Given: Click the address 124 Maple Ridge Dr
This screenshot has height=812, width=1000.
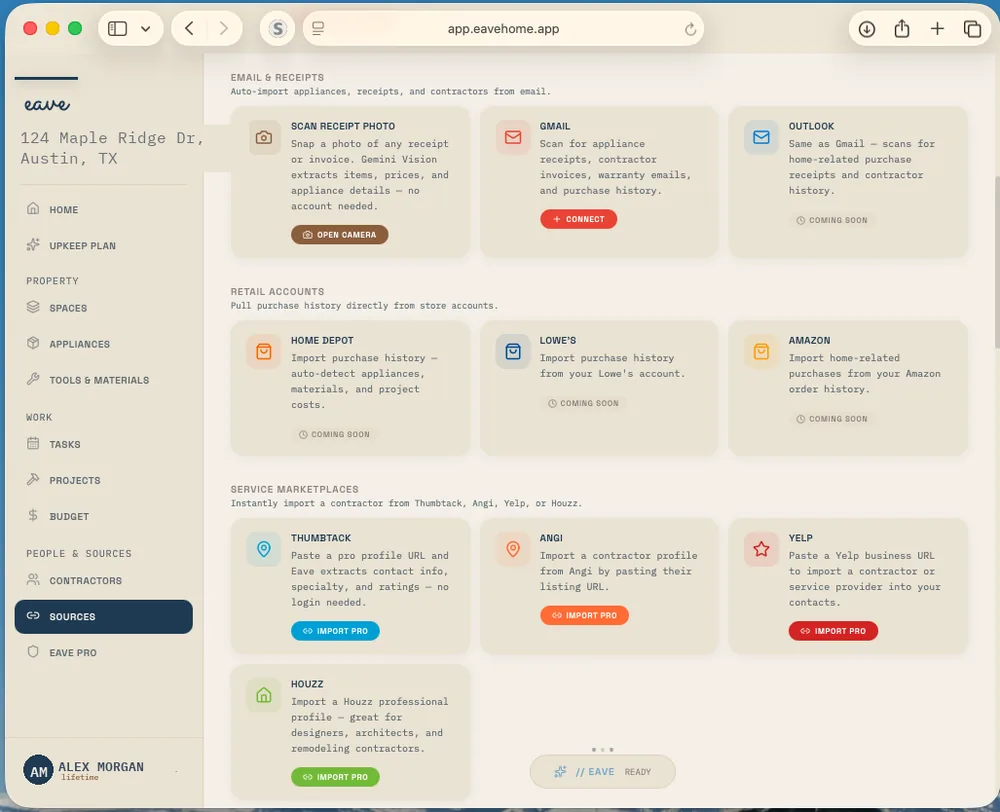Looking at the screenshot, I should tap(111, 148).
